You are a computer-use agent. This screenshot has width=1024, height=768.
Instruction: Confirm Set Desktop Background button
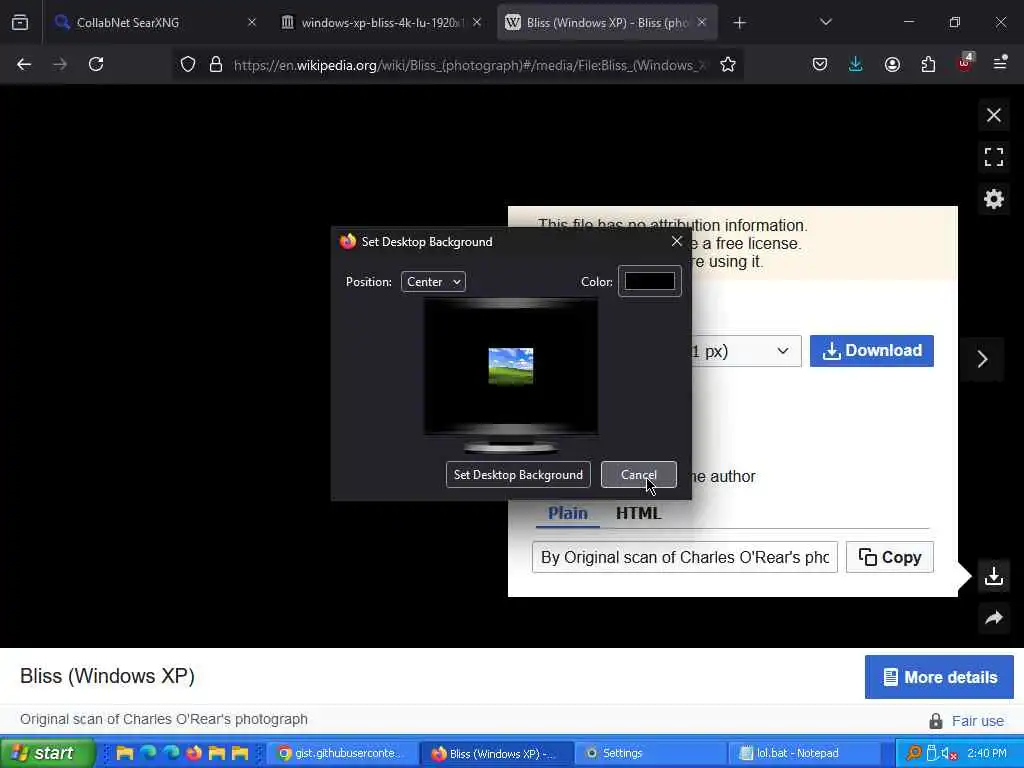pyautogui.click(x=519, y=475)
